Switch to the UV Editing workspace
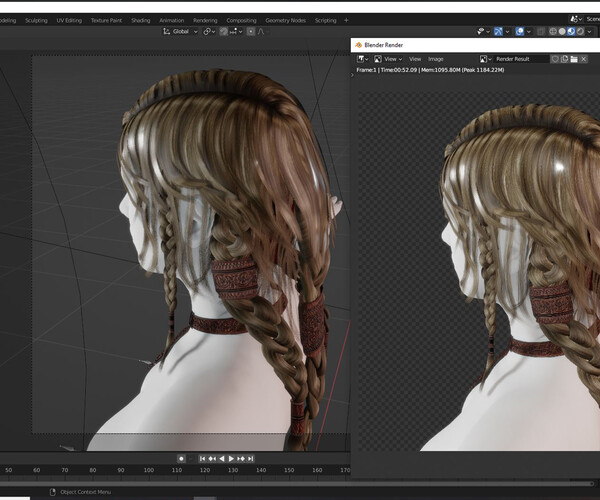Viewport: 600px width, 500px height. click(69, 20)
